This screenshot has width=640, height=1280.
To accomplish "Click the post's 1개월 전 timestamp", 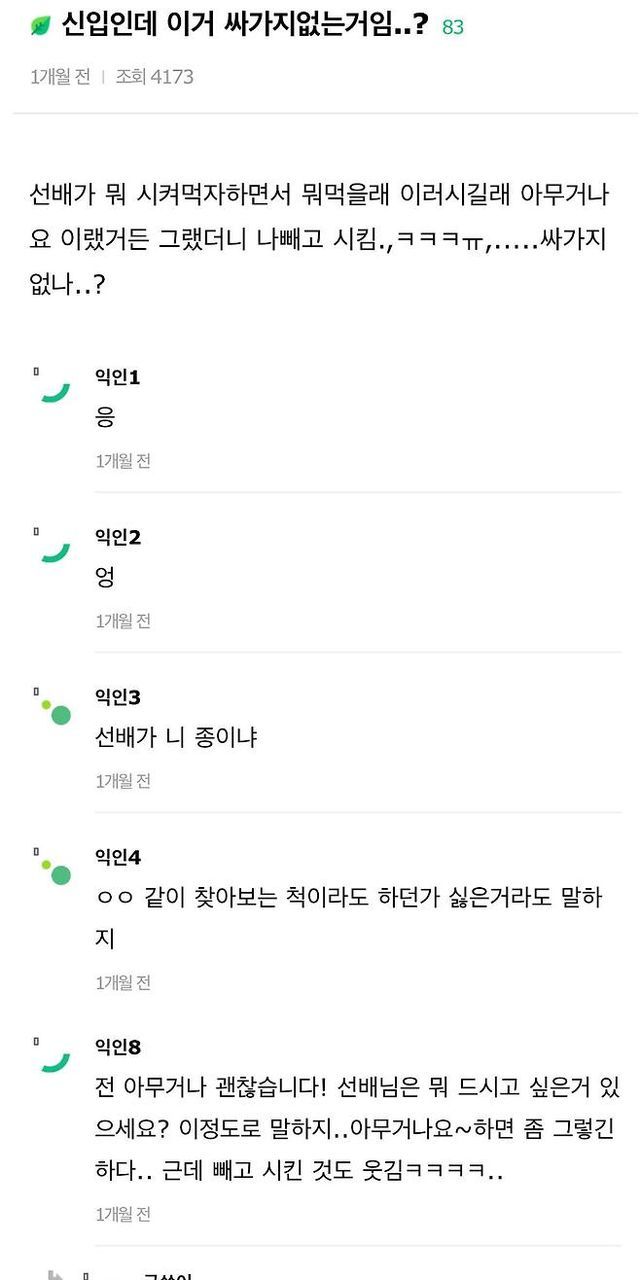I will tap(60, 77).
